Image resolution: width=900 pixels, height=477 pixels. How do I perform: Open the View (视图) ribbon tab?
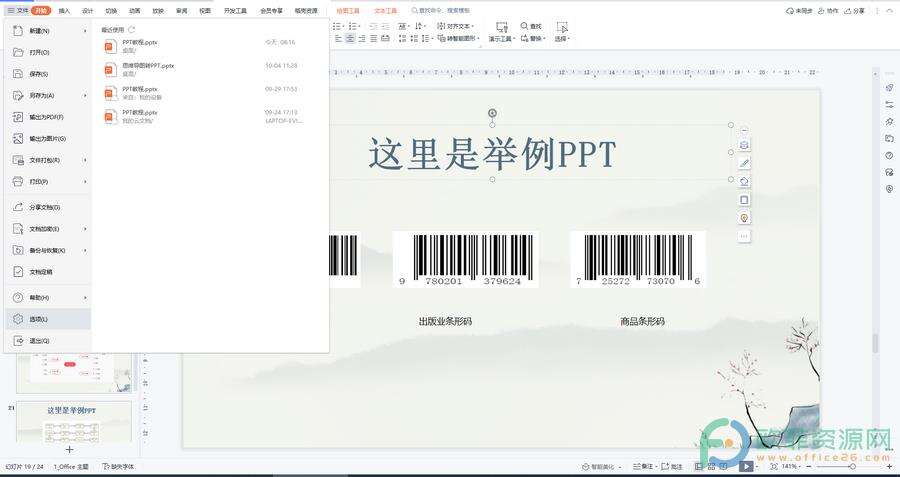205,10
